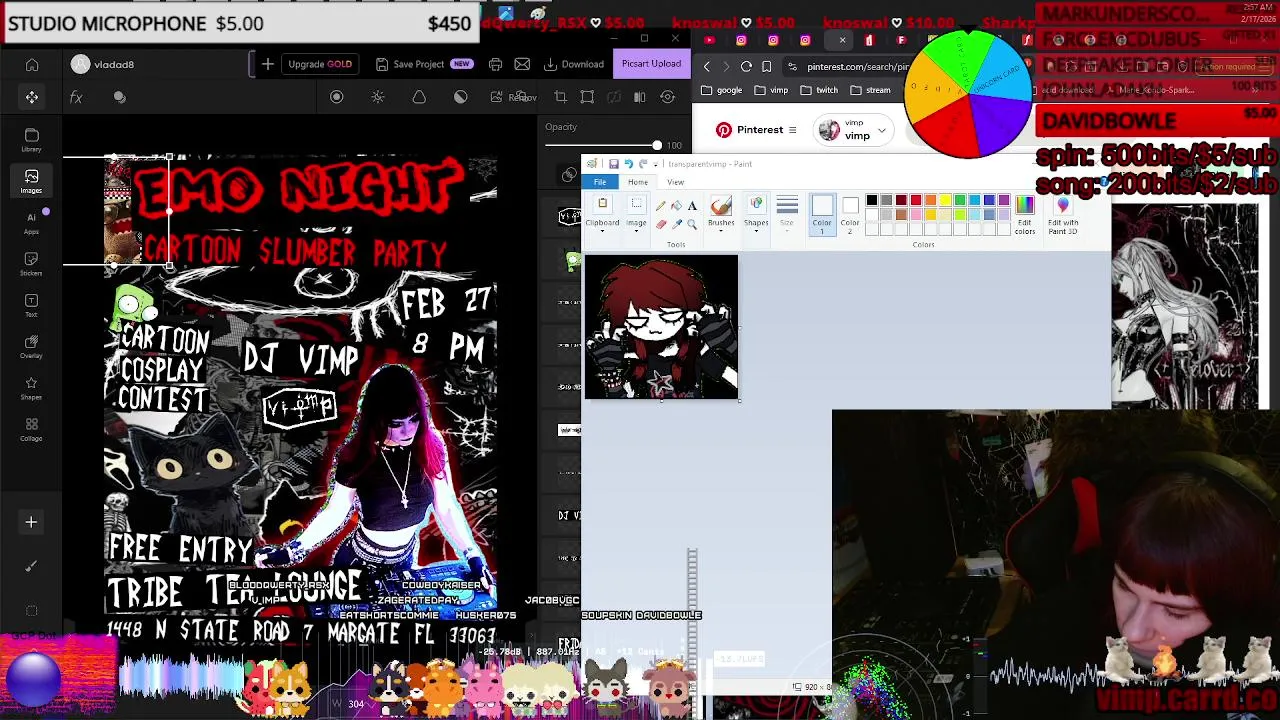Open the Pinterest hamburger menu
Viewport: 1280px width, 720px height.
pos(792,130)
